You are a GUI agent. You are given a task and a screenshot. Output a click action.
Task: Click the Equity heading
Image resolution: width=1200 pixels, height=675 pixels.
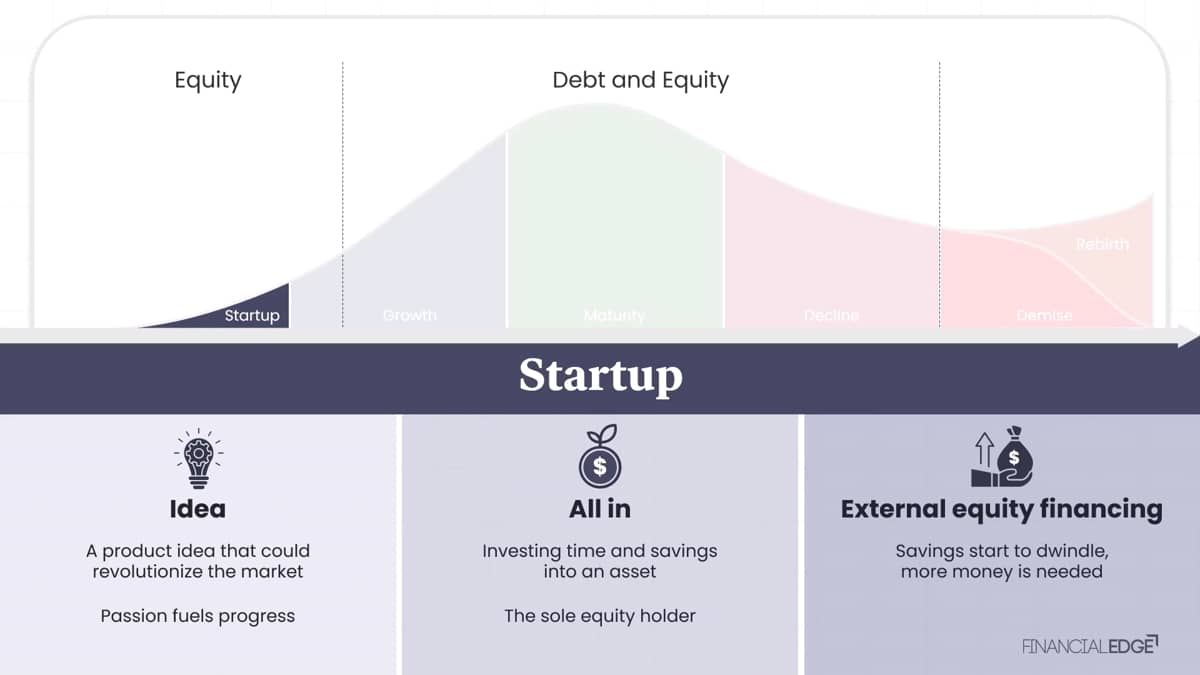(208, 80)
